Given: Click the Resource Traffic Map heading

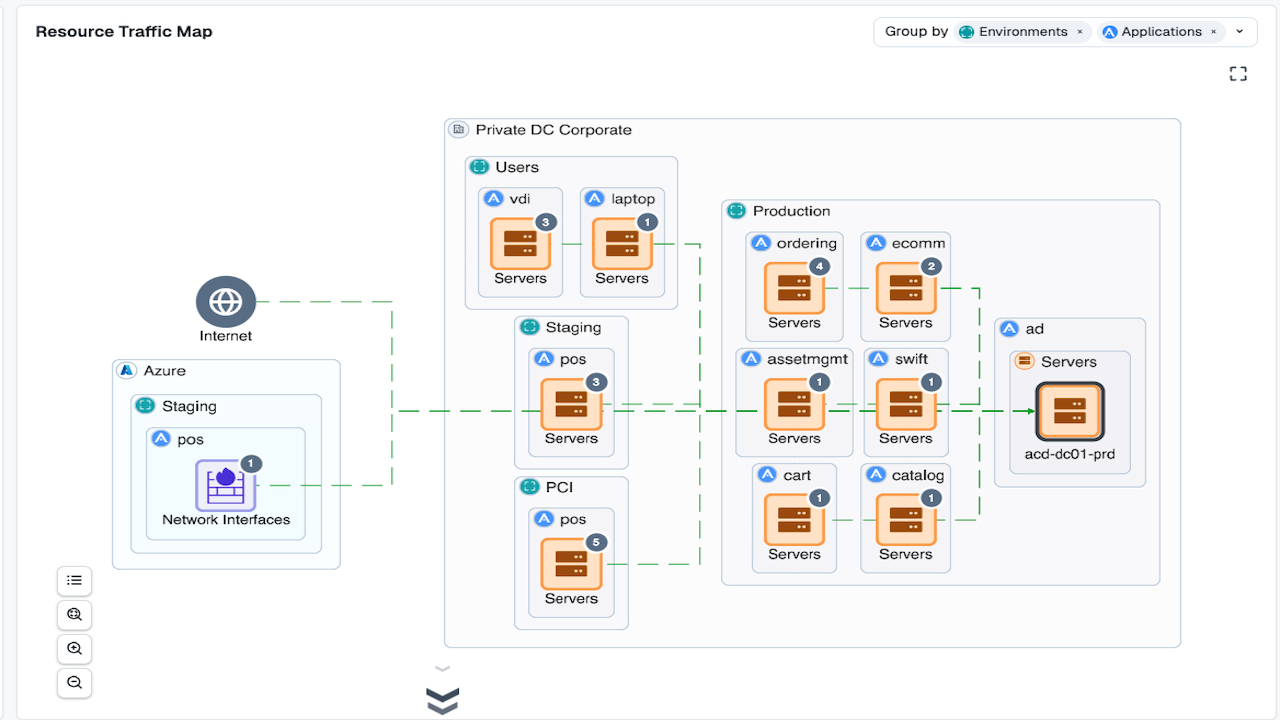Looking at the screenshot, I should (124, 31).
